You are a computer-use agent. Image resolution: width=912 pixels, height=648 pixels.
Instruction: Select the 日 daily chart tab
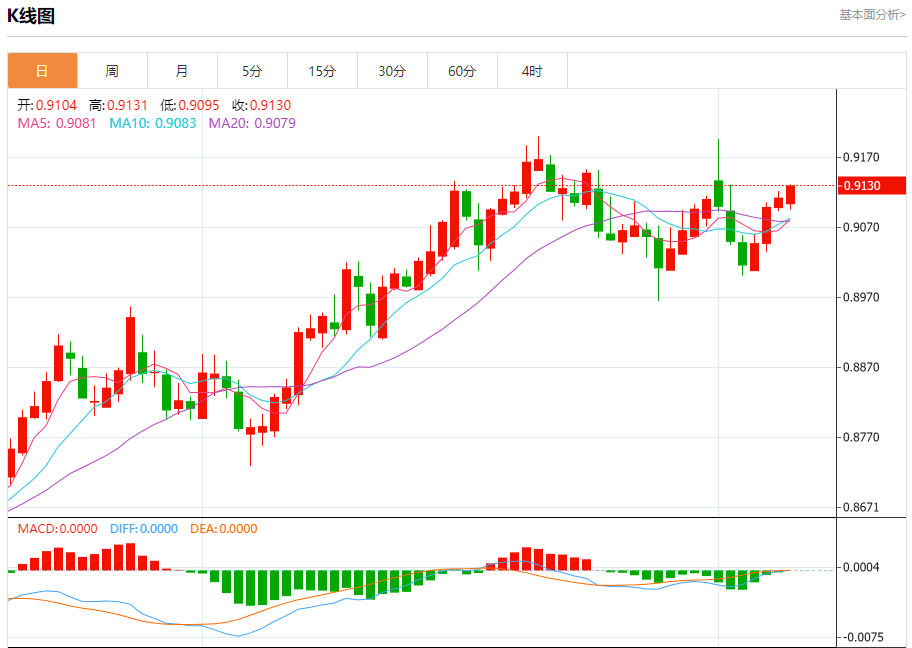tap(42, 71)
